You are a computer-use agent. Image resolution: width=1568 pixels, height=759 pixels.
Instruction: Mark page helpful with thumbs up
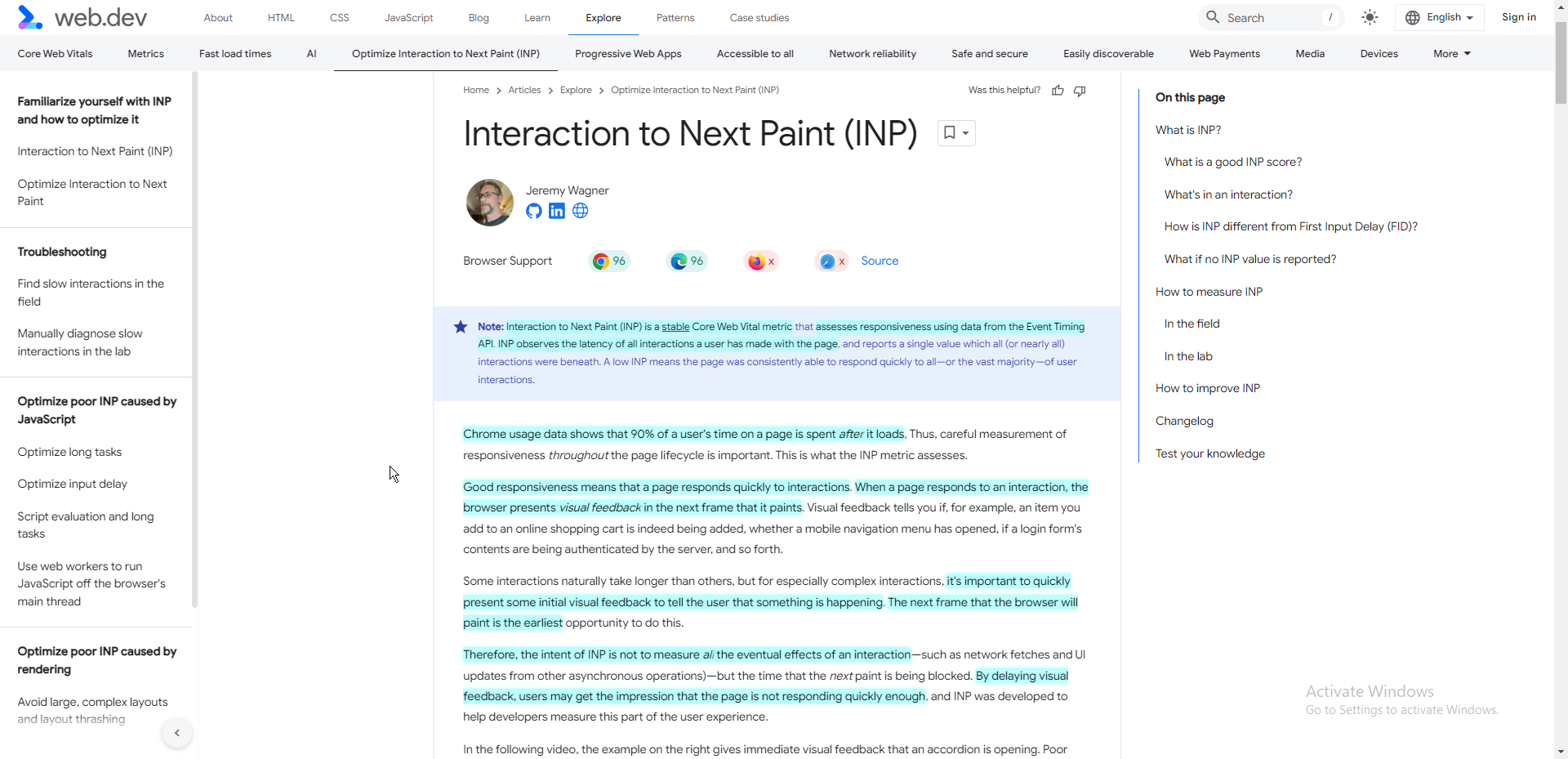[x=1058, y=90]
